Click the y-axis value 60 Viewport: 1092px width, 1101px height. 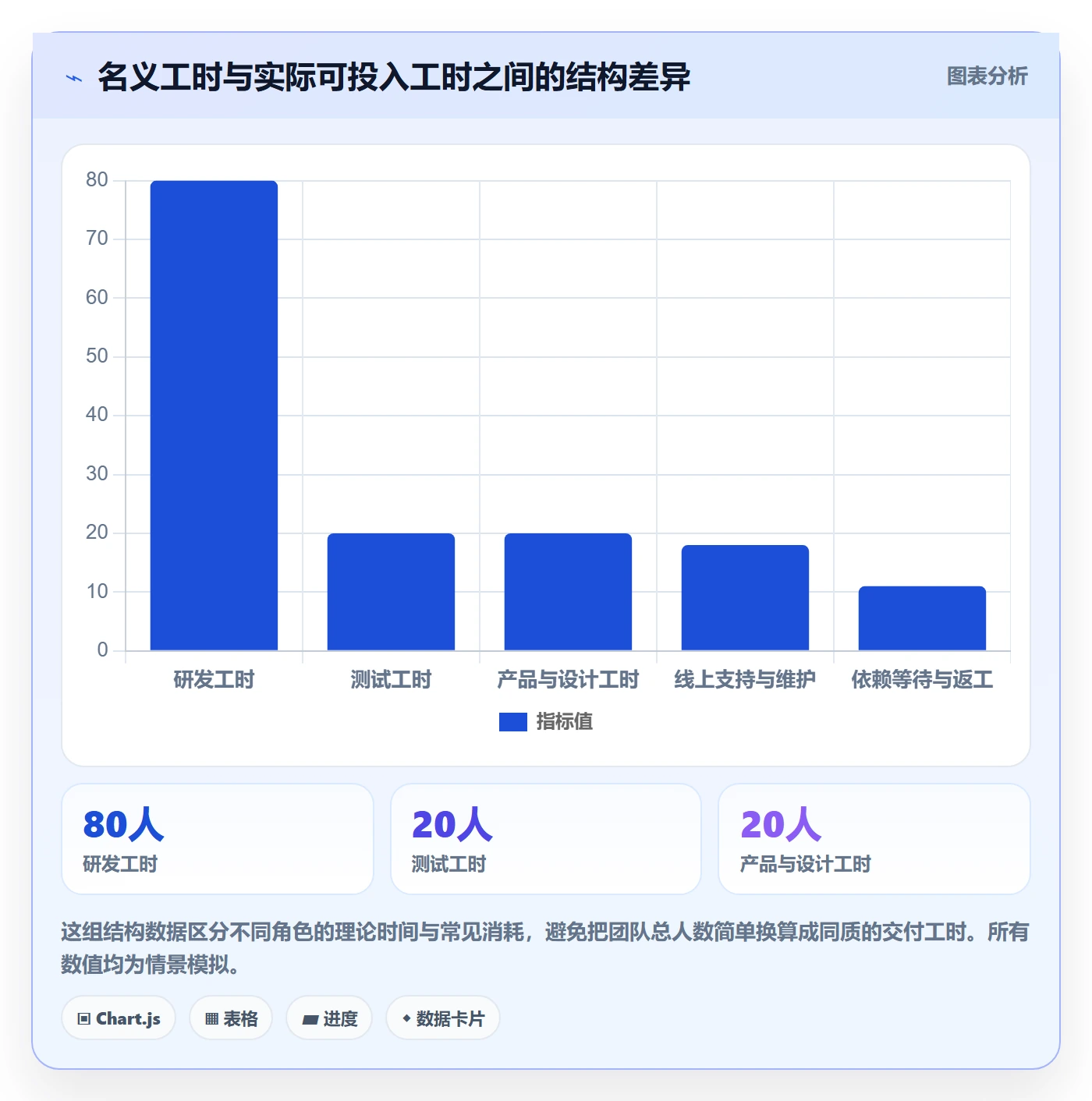(x=97, y=298)
